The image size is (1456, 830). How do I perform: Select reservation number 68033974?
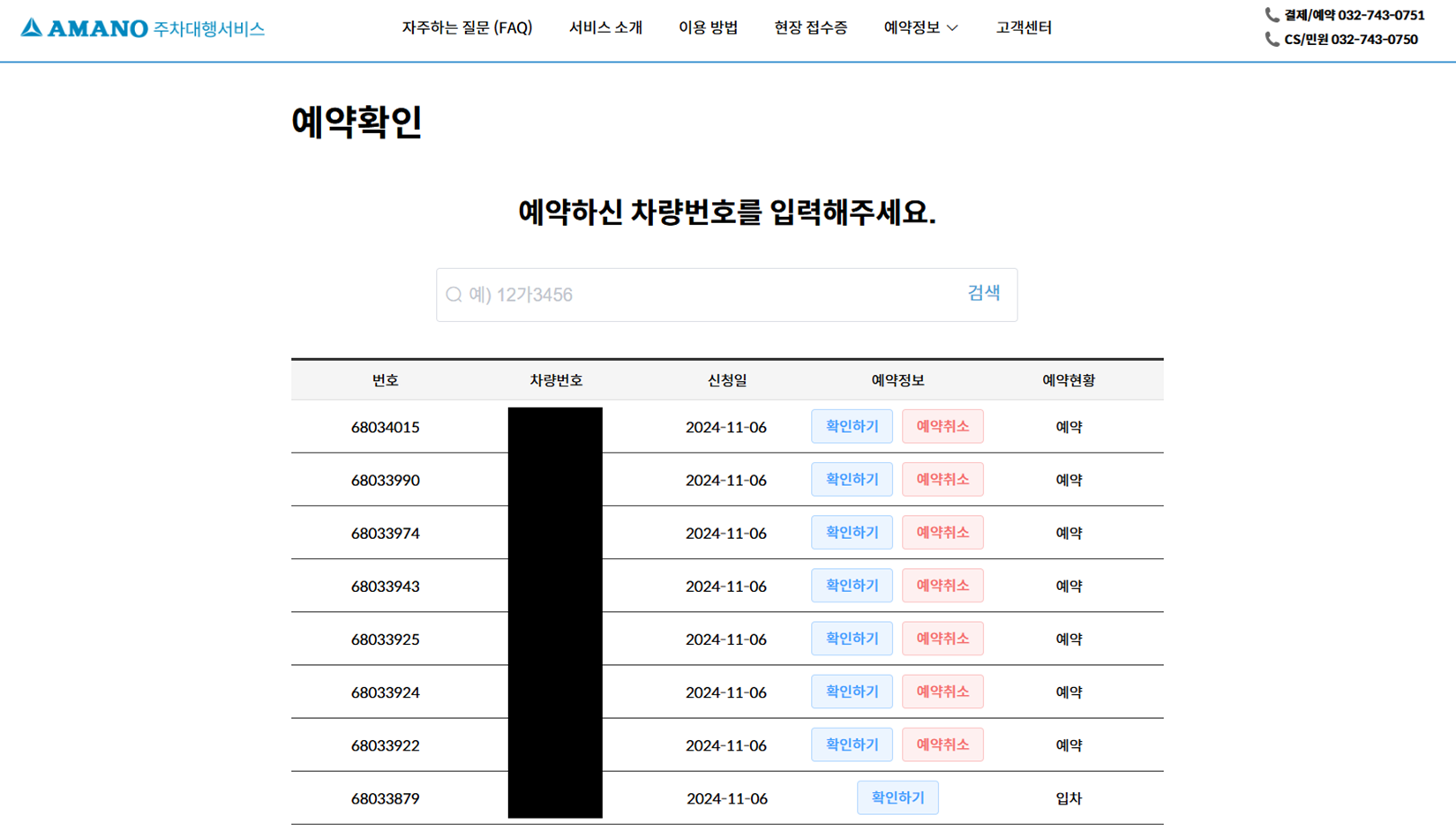point(385,533)
